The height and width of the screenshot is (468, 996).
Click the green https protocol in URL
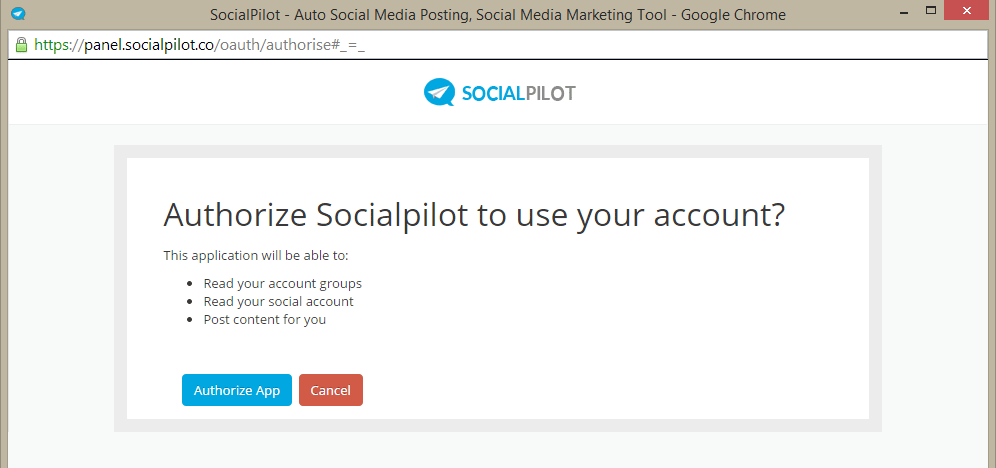pos(55,45)
